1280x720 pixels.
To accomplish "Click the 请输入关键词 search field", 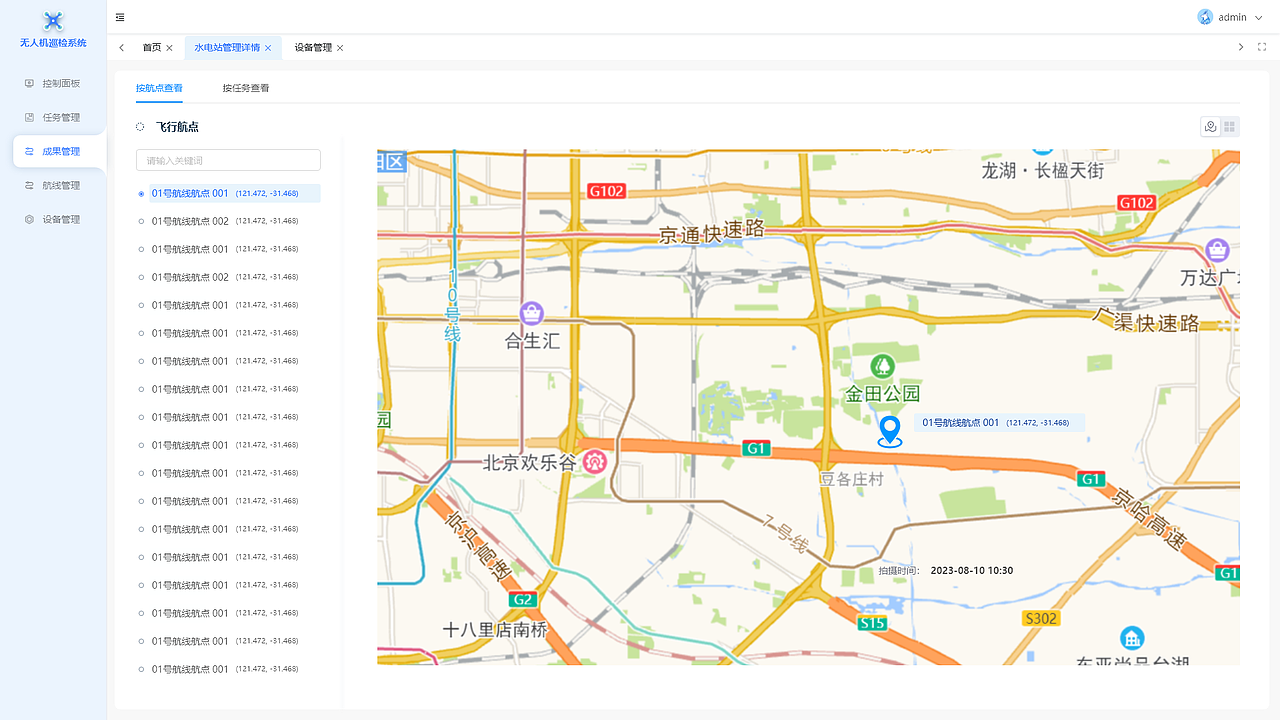I will tap(228, 160).
